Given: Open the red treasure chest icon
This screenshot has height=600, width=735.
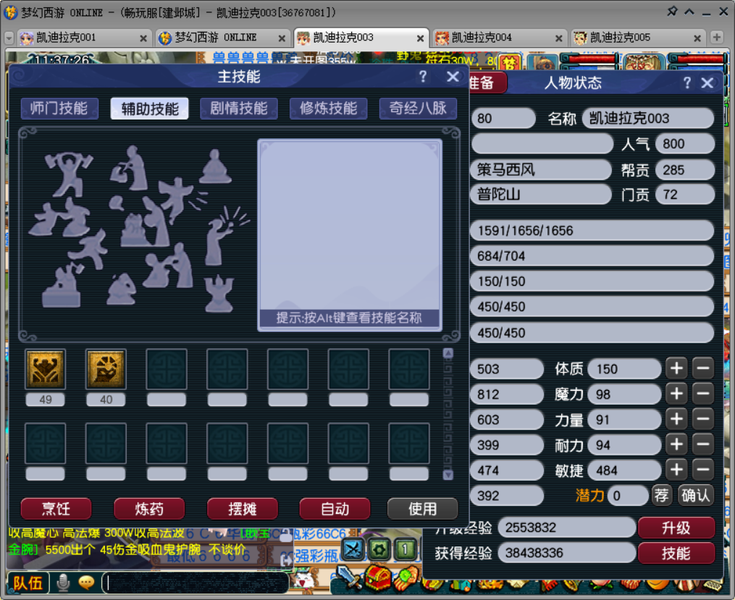Looking at the screenshot, I should pos(378,578).
